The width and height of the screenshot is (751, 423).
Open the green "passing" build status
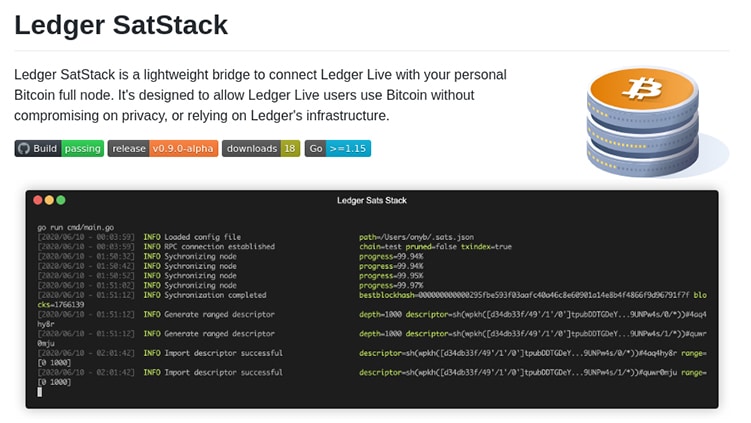82,148
